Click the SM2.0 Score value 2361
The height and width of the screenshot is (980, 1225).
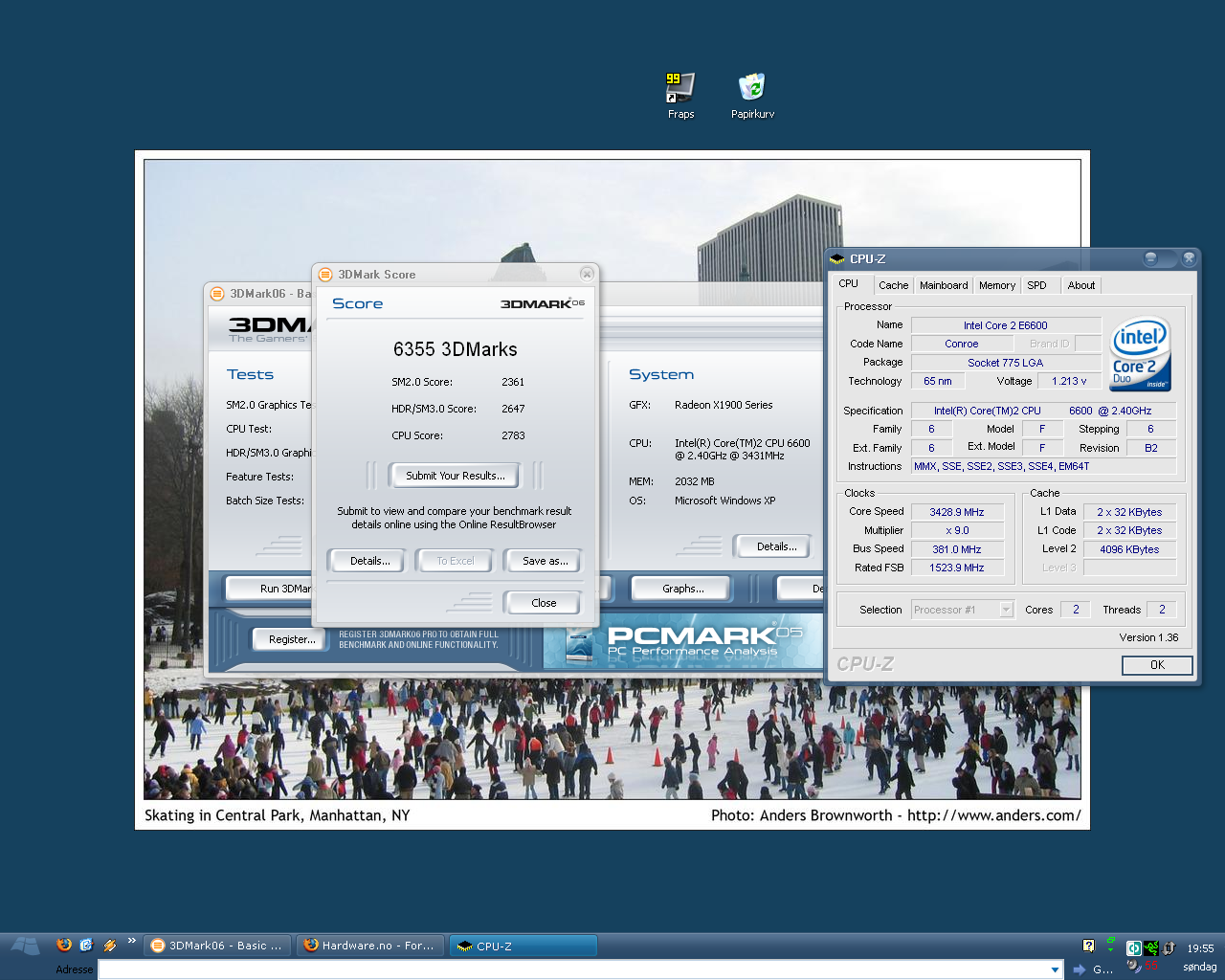tap(513, 382)
